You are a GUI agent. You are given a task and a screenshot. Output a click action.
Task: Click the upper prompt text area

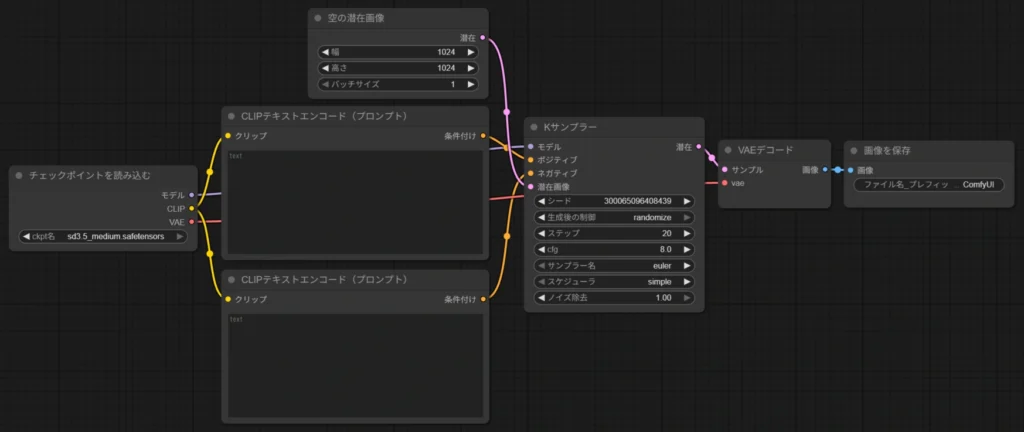point(355,202)
